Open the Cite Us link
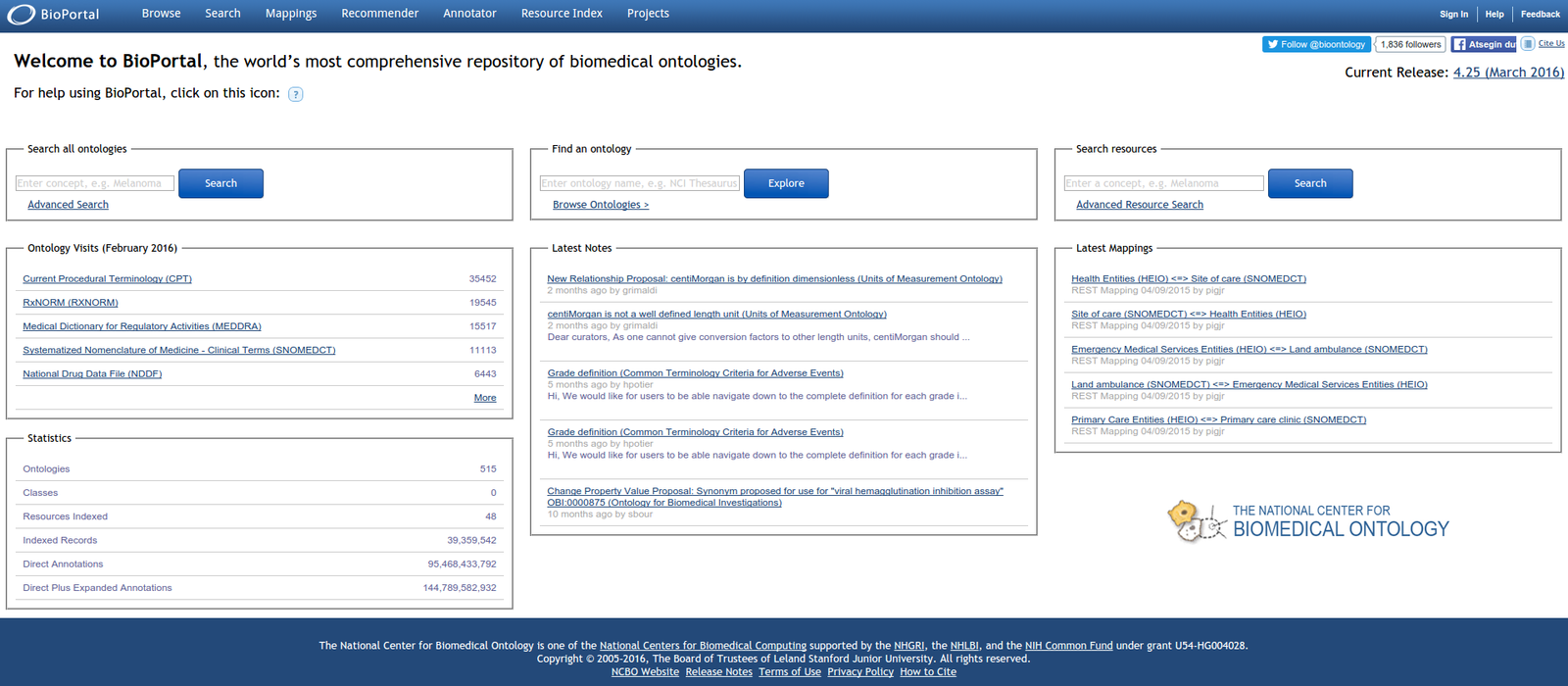The height and width of the screenshot is (686, 1568). point(1551,43)
